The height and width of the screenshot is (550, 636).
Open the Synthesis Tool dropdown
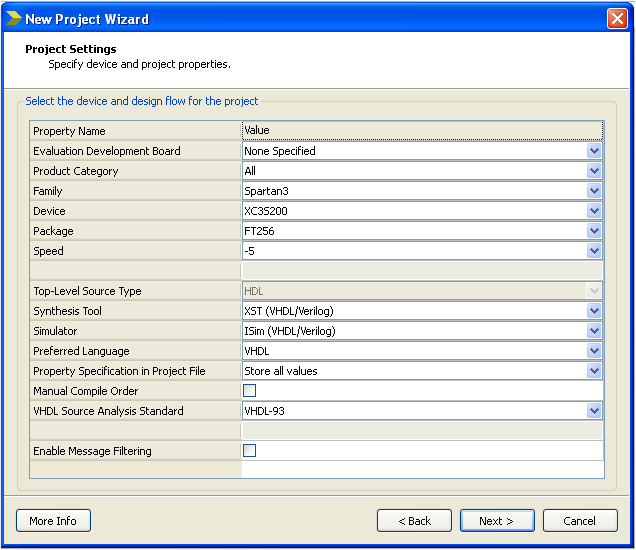(594, 311)
